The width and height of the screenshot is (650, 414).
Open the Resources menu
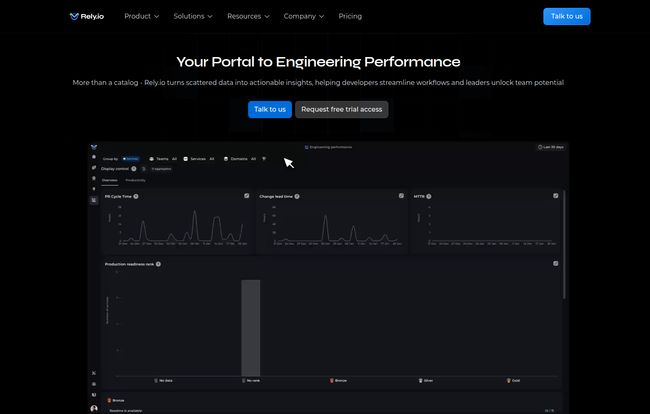point(248,16)
